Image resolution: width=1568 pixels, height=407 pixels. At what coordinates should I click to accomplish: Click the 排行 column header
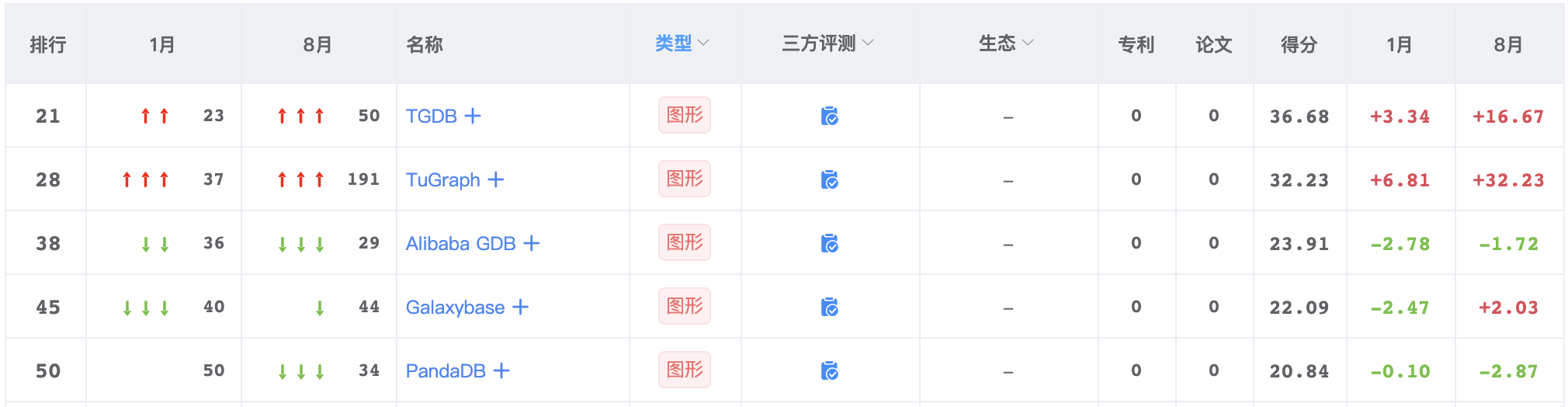tap(47, 44)
